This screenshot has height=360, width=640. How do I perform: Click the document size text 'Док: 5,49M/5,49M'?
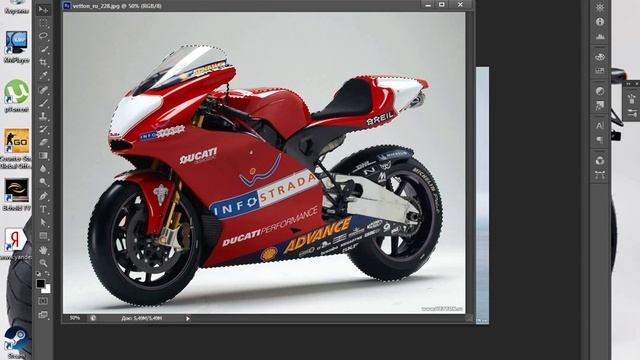(141, 318)
